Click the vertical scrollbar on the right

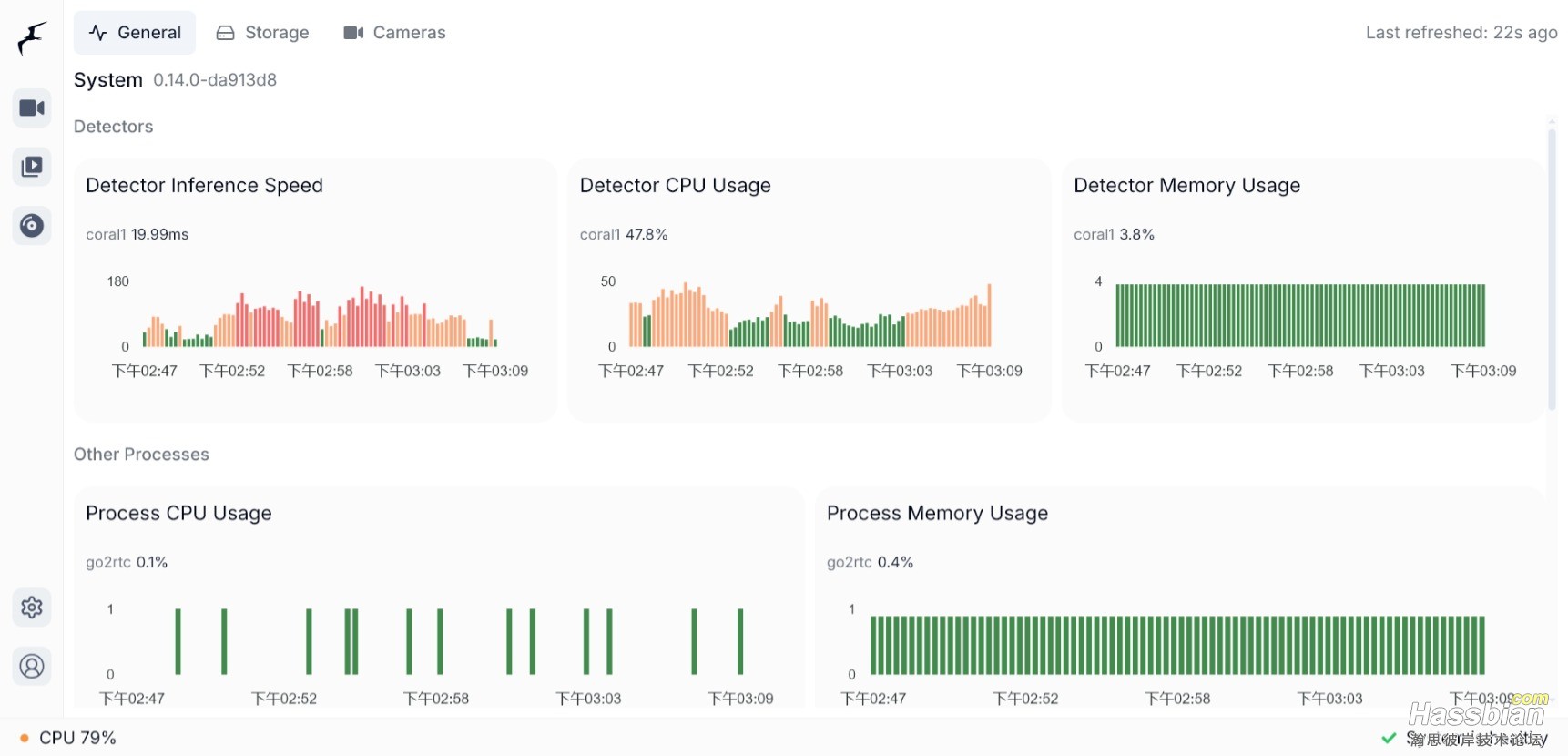pyautogui.click(x=1553, y=269)
